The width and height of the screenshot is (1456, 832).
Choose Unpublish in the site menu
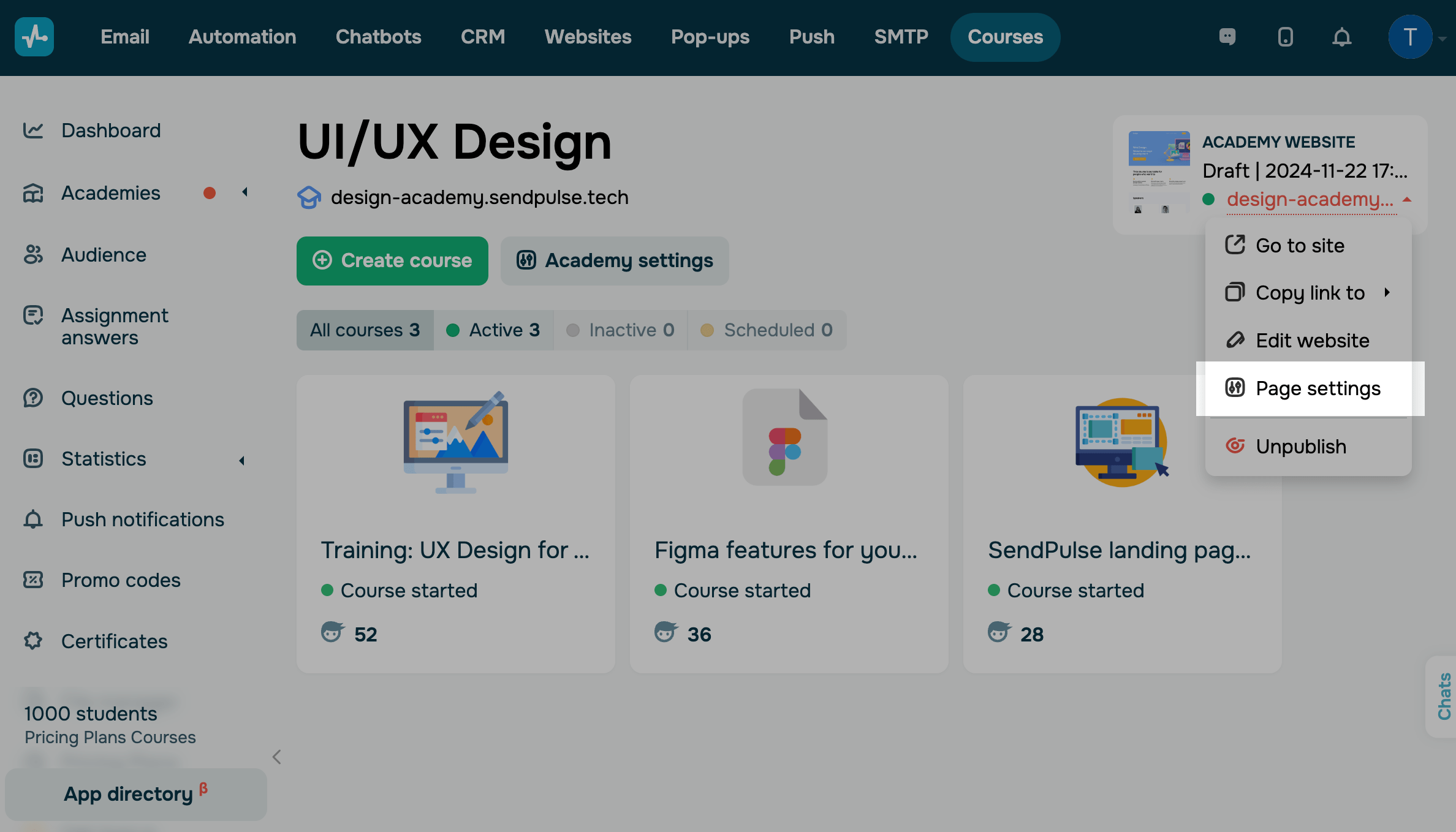1300,447
